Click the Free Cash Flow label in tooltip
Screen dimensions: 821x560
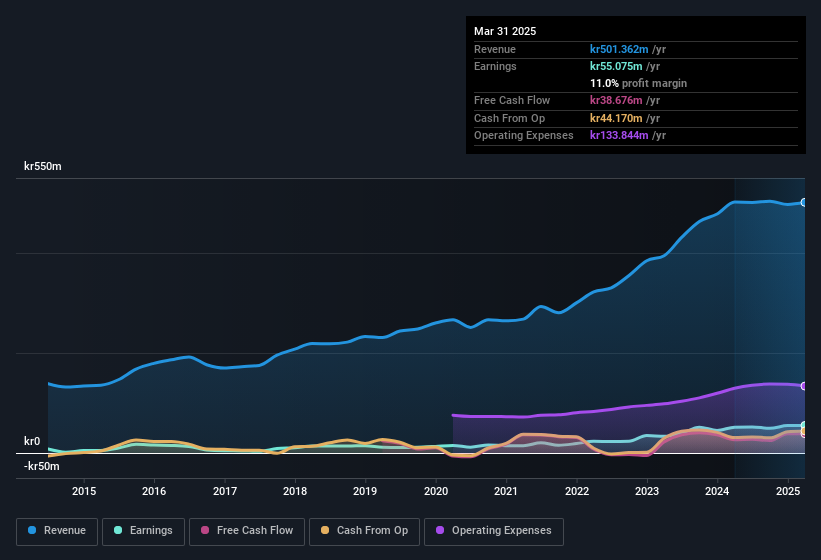[512, 100]
